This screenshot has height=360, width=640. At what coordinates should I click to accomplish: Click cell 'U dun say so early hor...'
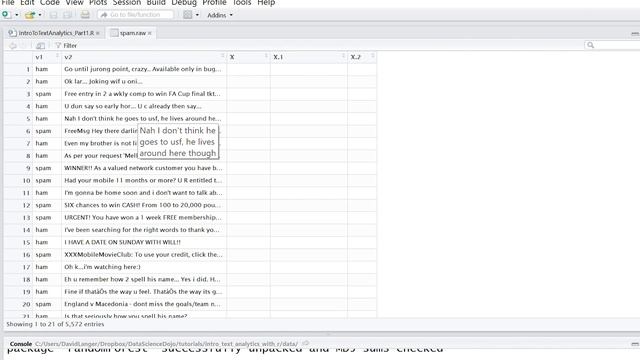tap(144, 106)
